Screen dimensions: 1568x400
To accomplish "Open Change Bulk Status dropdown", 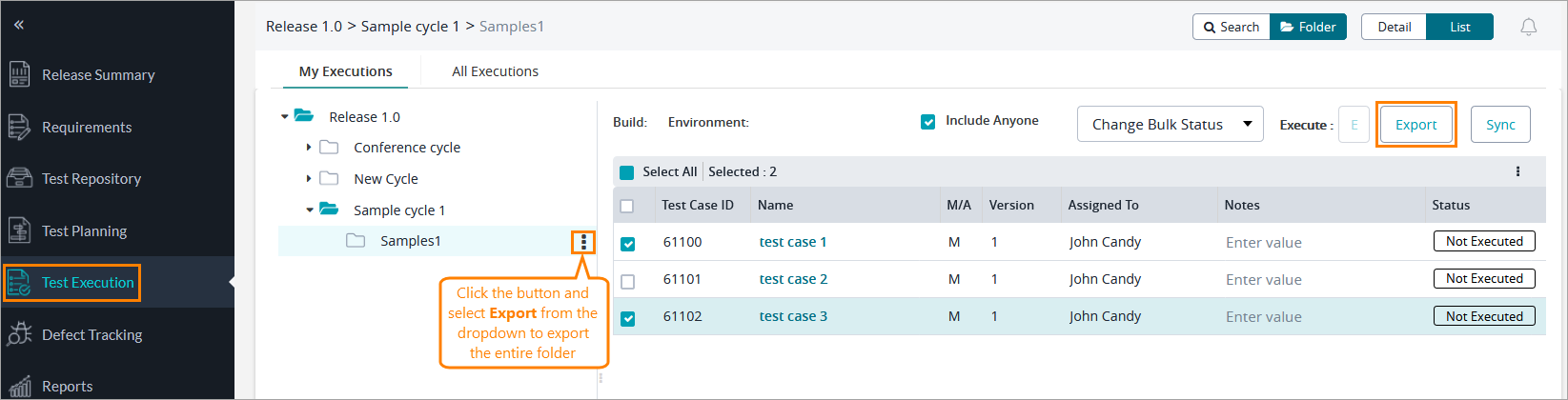I will tap(1170, 125).
